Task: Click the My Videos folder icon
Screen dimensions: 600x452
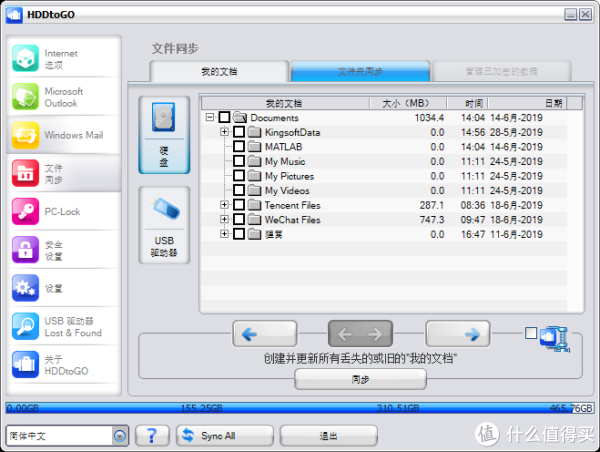Action: coord(254,190)
